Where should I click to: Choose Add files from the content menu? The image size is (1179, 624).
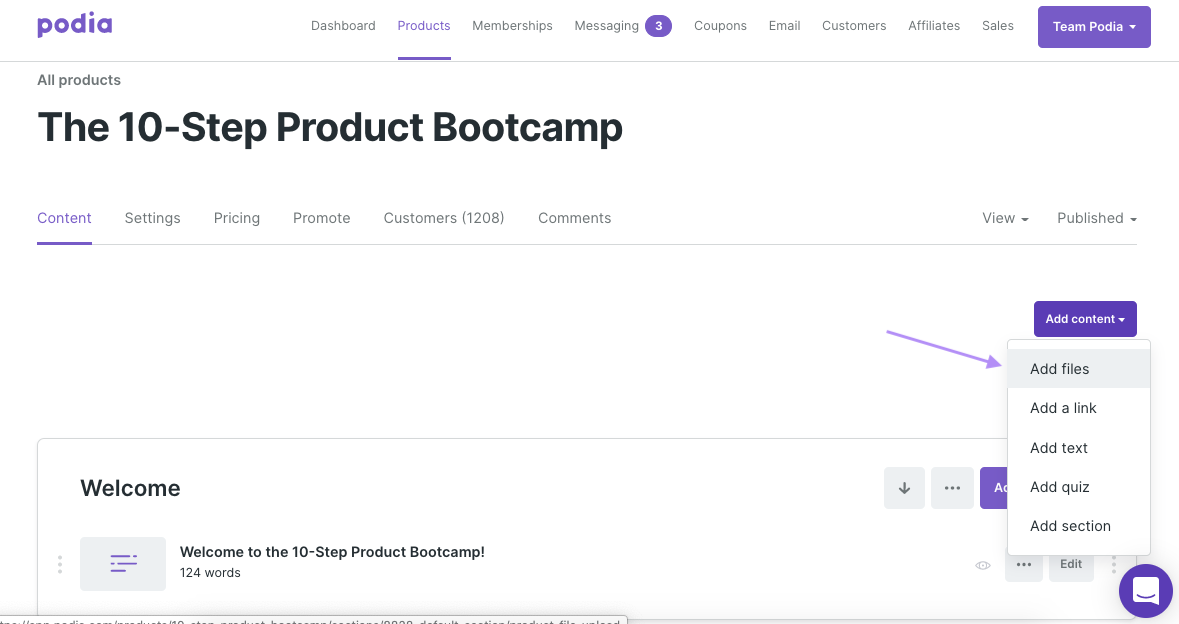(1059, 369)
